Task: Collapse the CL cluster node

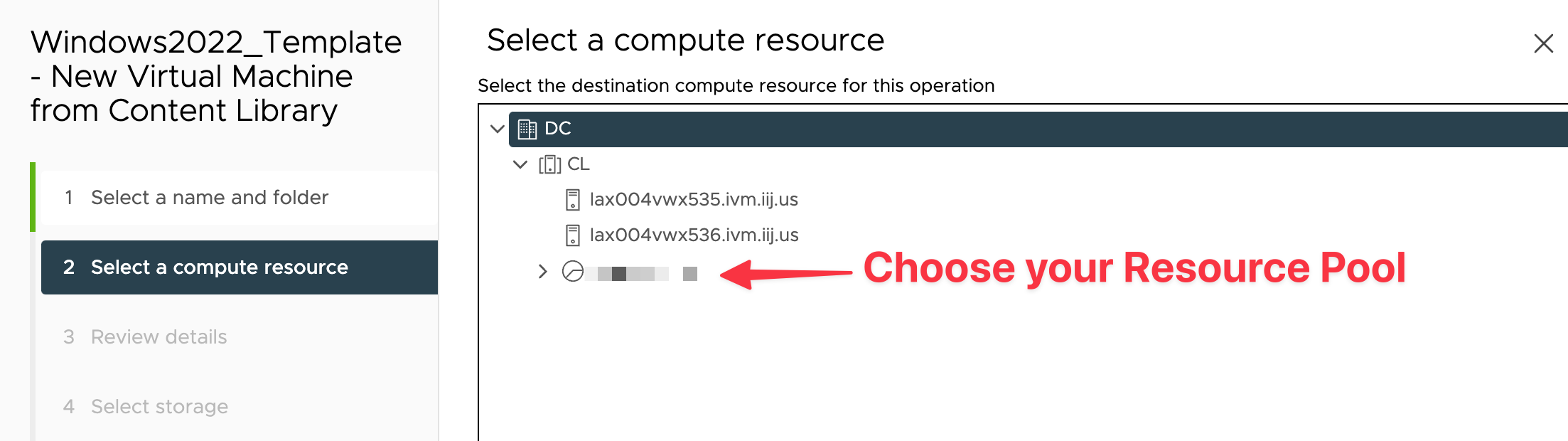Action: tap(520, 164)
